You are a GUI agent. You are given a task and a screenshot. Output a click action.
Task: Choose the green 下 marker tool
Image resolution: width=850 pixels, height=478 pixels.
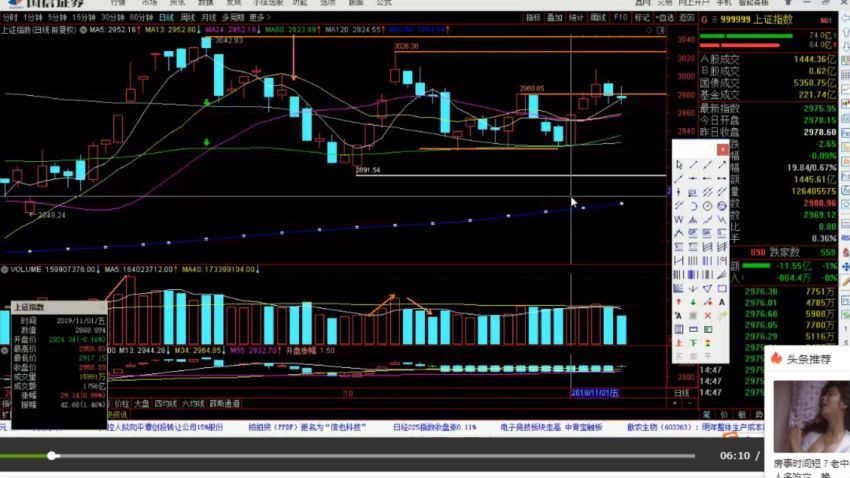click(693, 343)
